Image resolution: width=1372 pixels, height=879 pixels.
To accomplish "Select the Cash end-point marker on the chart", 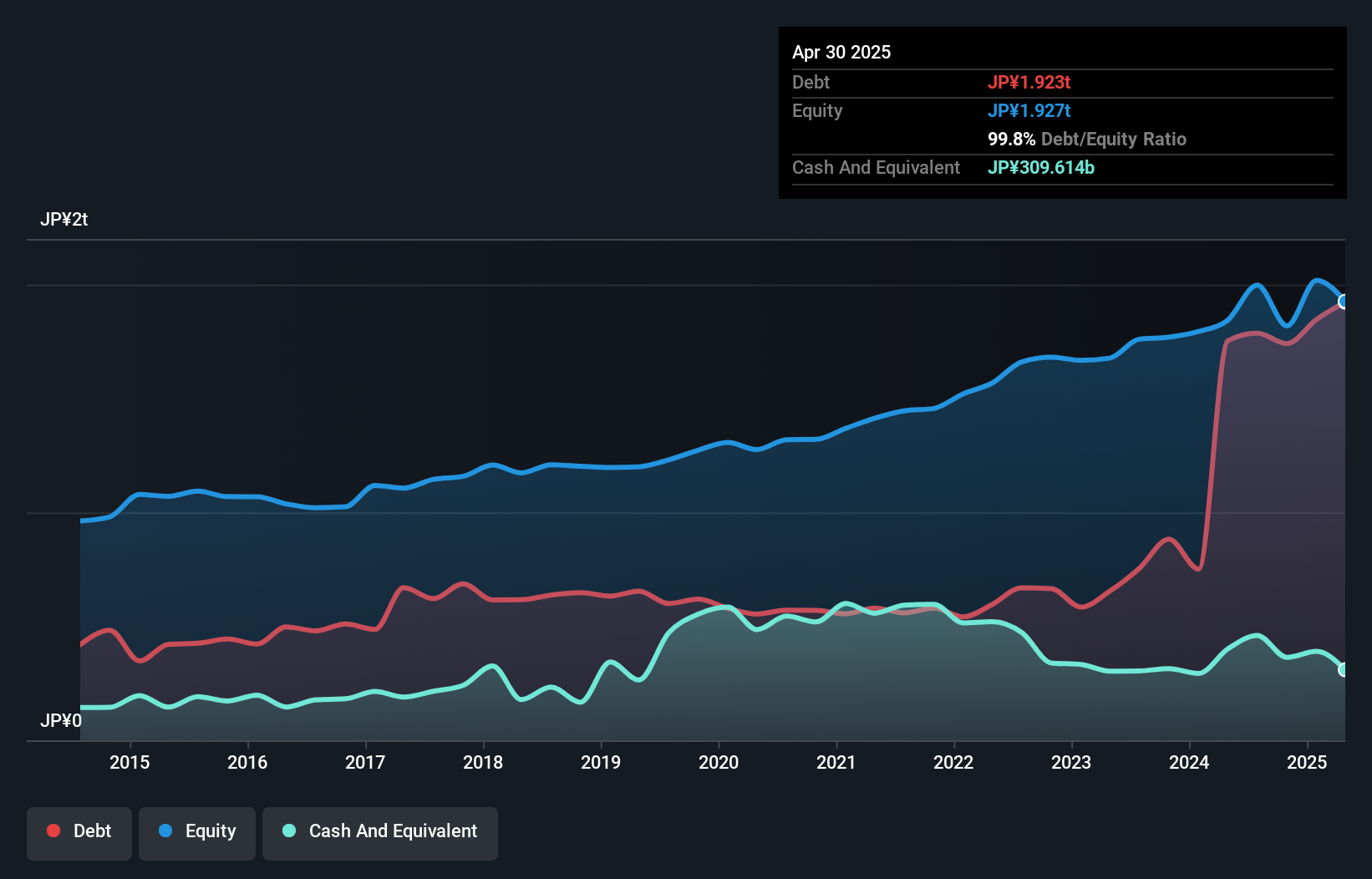I will click(1343, 669).
